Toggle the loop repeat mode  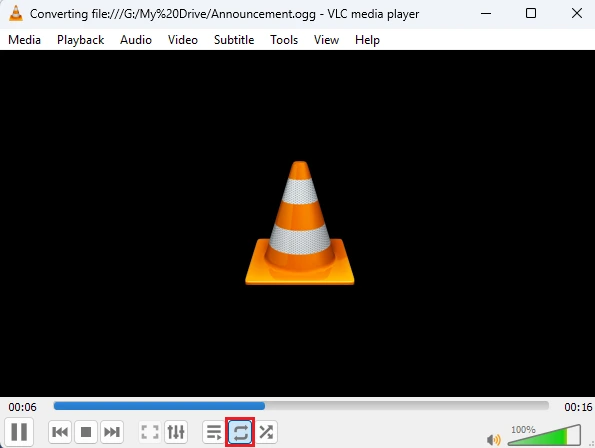click(240, 432)
